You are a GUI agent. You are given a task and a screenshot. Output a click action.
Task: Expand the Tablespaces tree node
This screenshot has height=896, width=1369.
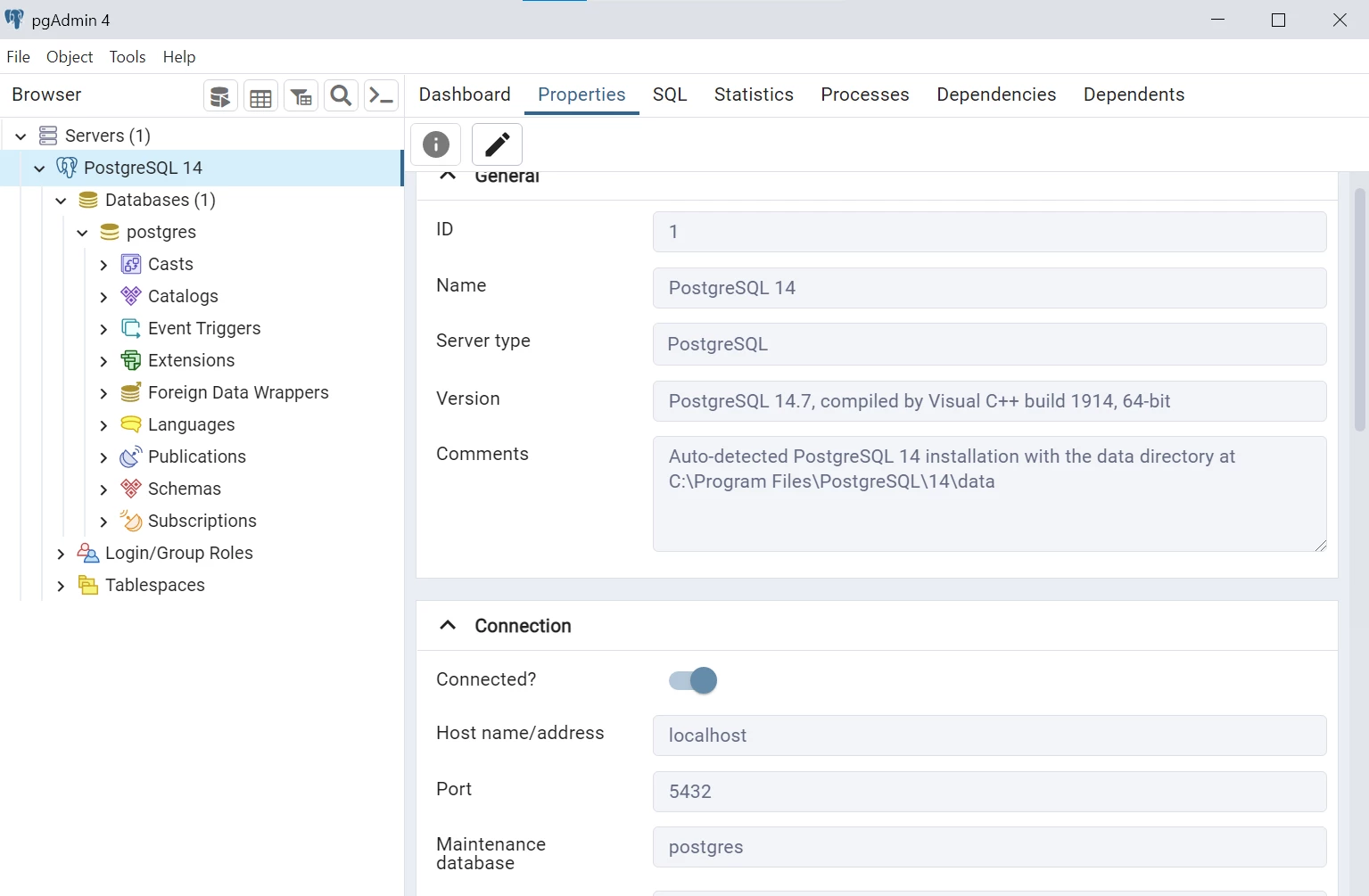(61, 586)
